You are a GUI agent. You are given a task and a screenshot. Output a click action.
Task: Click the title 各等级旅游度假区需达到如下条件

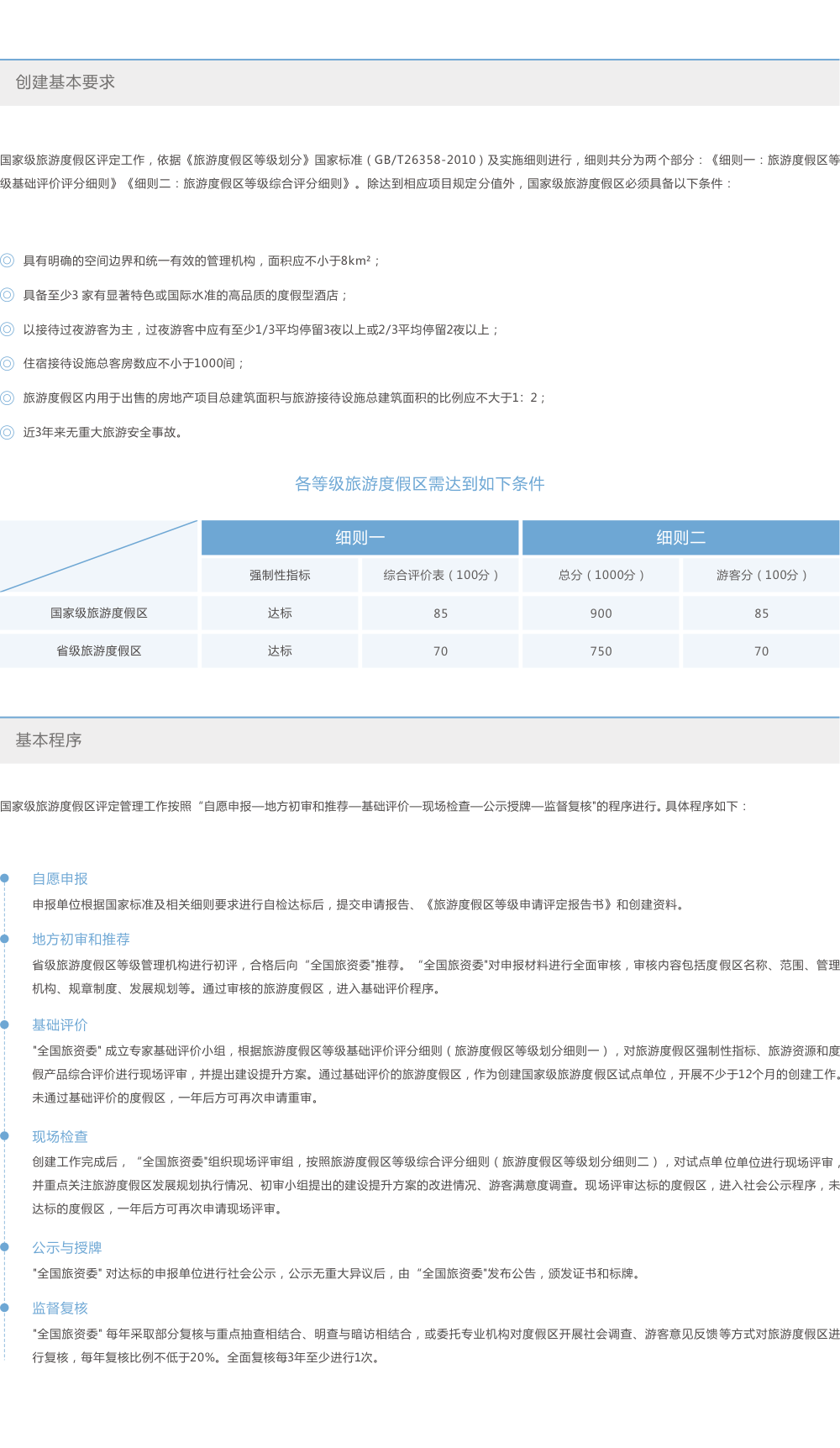[x=419, y=483]
